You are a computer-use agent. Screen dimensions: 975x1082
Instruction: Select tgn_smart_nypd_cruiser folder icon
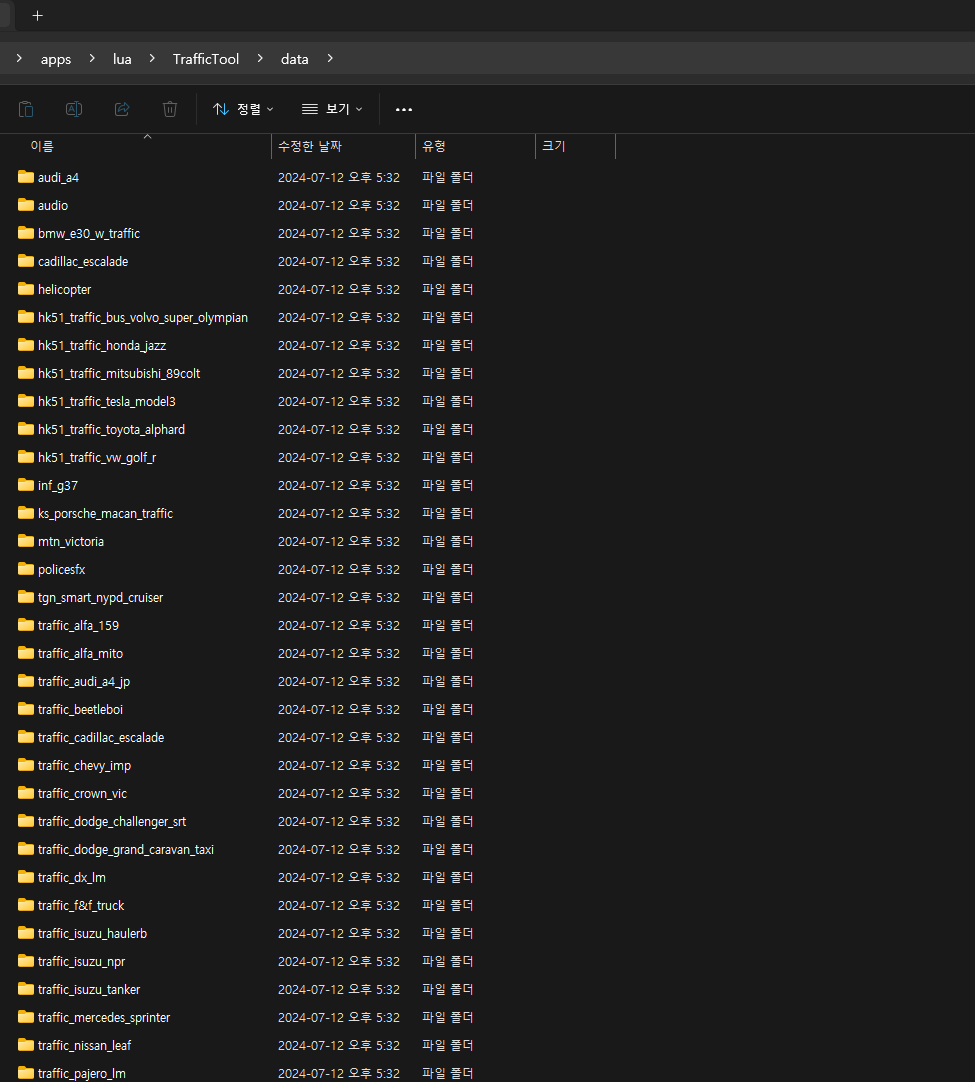[x=26, y=597]
